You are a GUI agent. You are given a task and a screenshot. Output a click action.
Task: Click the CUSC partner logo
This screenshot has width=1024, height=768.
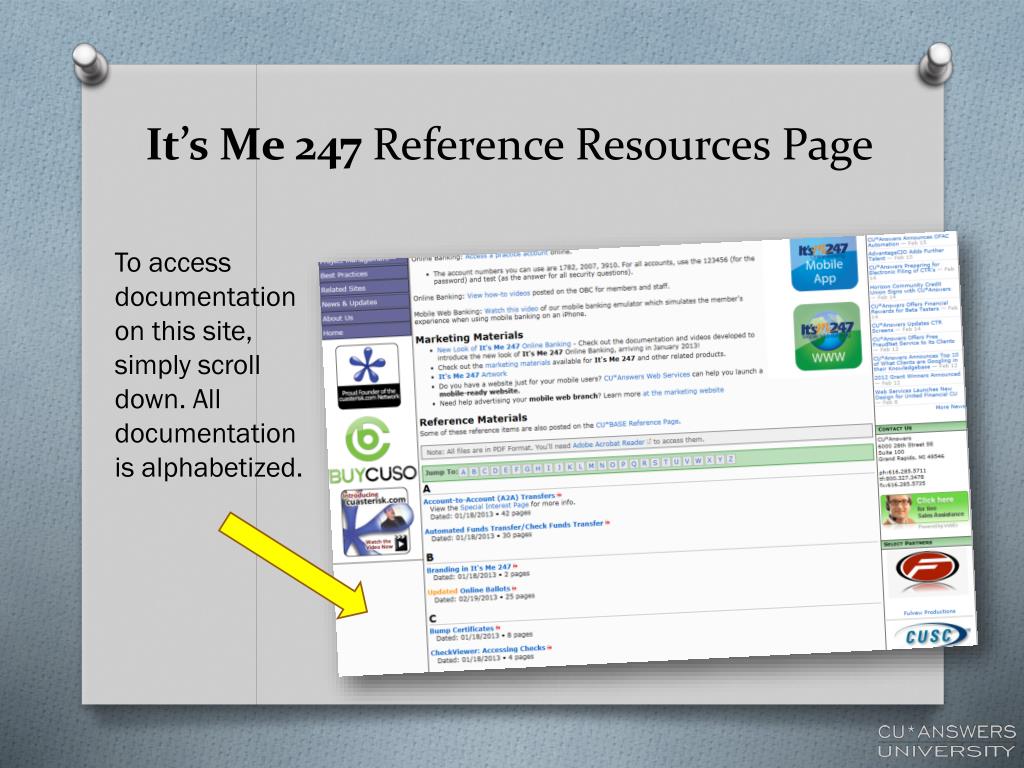tap(932, 635)
